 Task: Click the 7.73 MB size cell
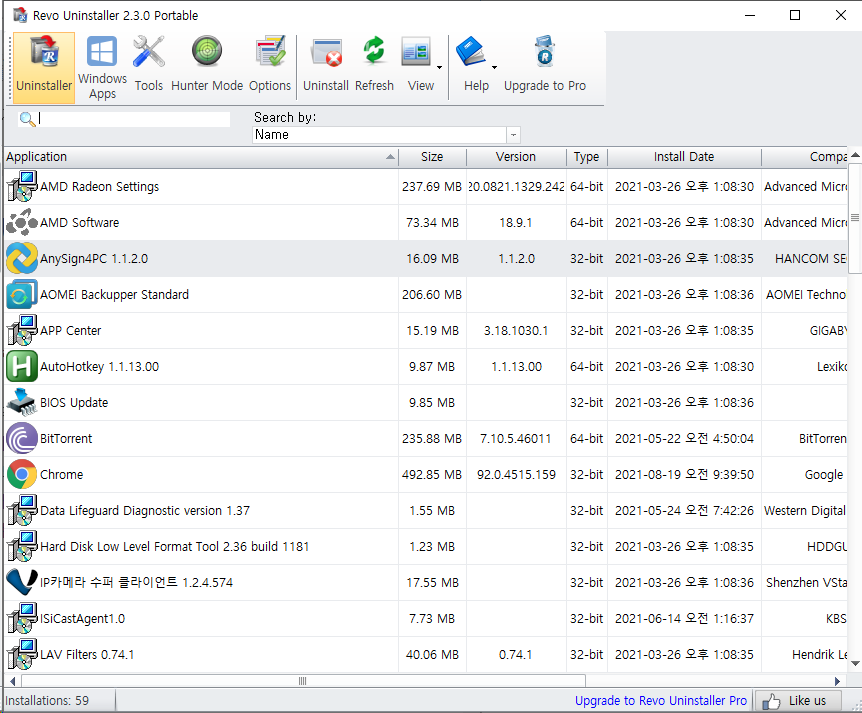[432, 619]
